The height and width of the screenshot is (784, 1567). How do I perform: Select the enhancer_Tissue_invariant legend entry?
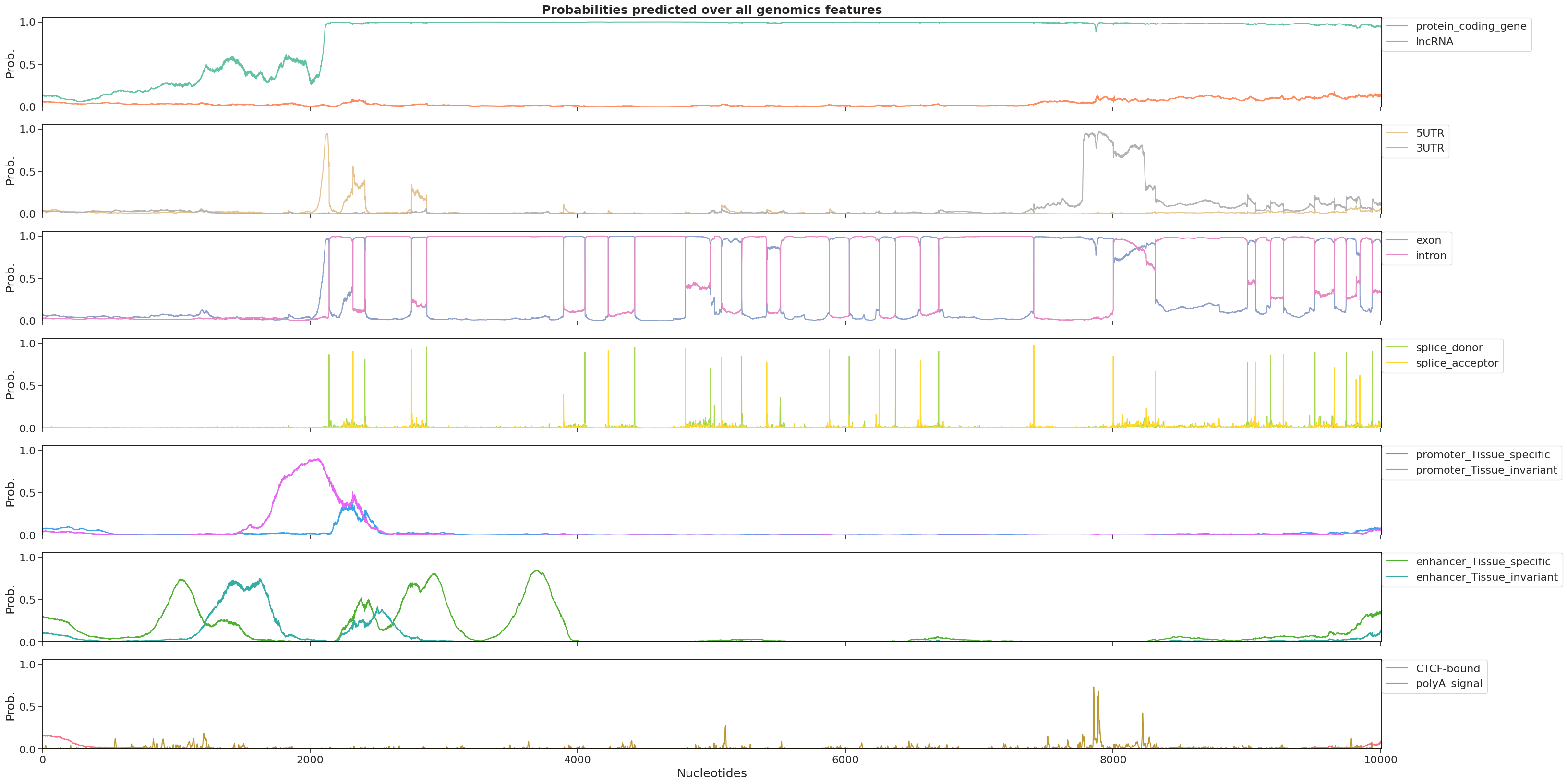pyautogui.click(x=1487, y=577)
